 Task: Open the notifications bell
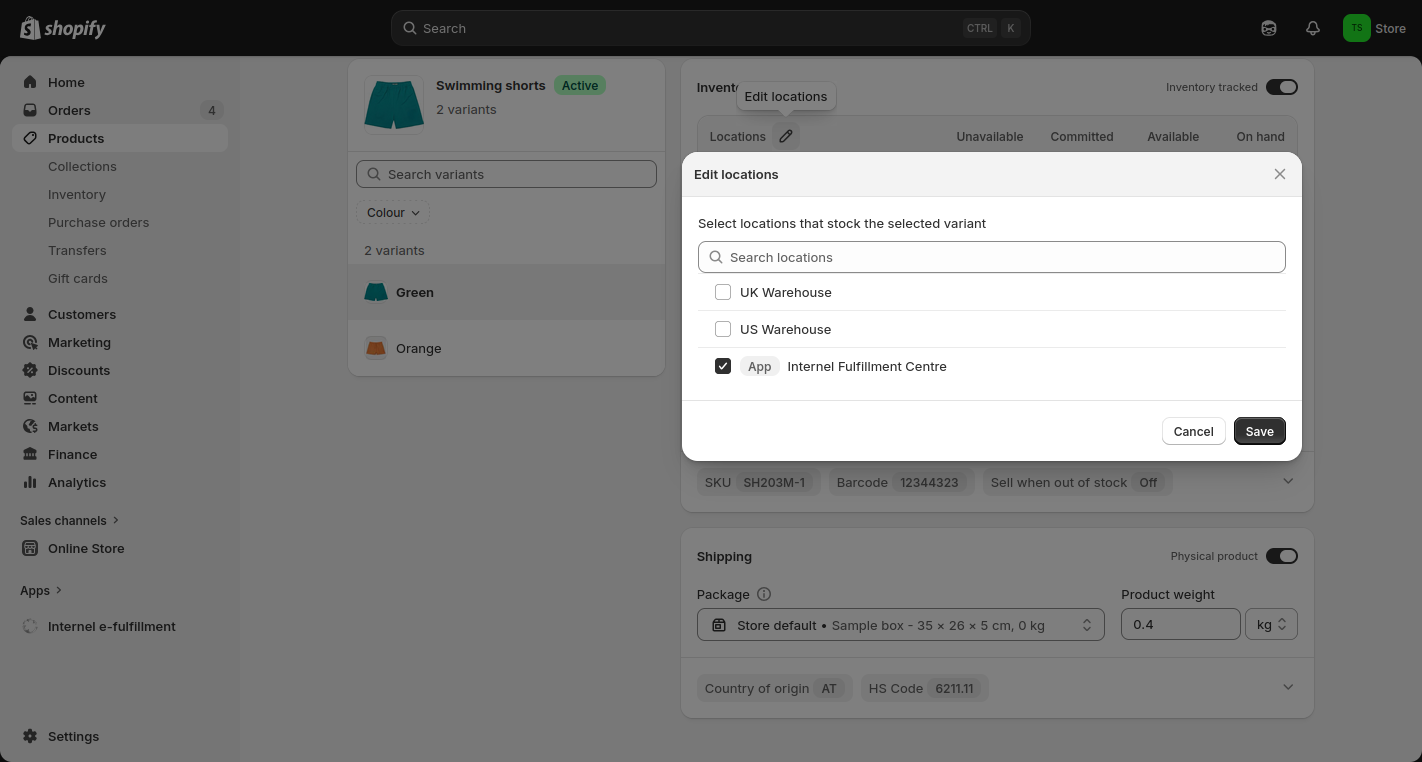coord(1313,28)
